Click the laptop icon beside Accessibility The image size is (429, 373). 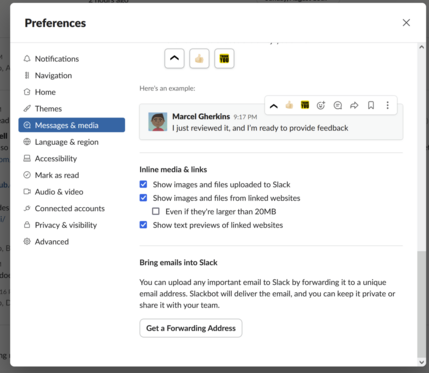27,159
